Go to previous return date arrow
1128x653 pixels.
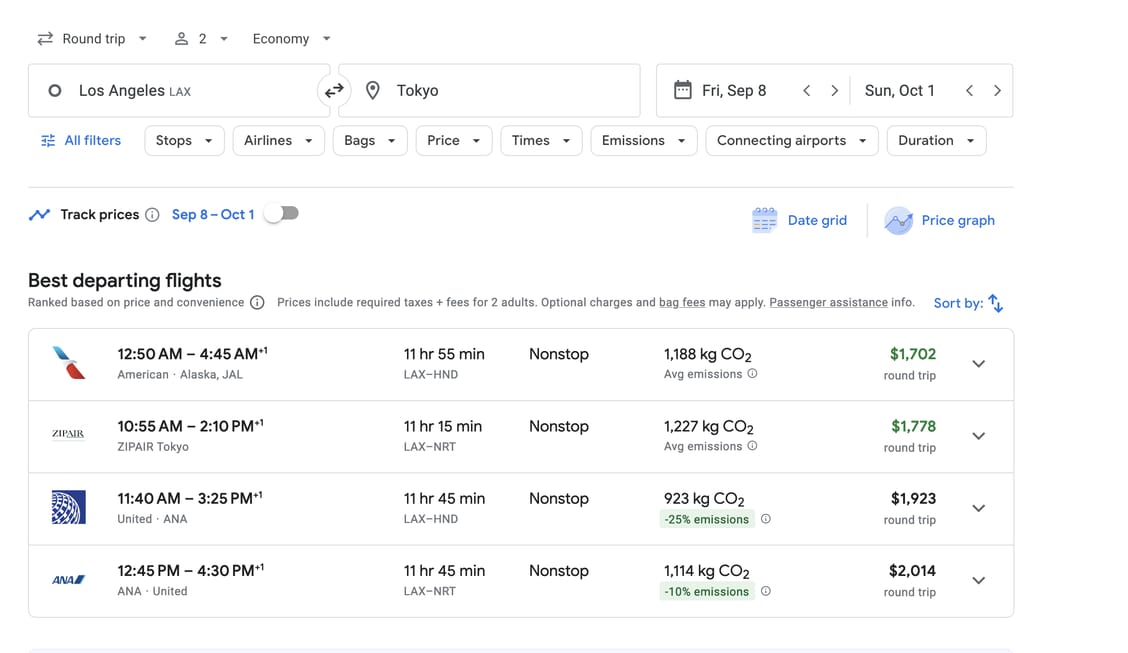click(969, 91)
